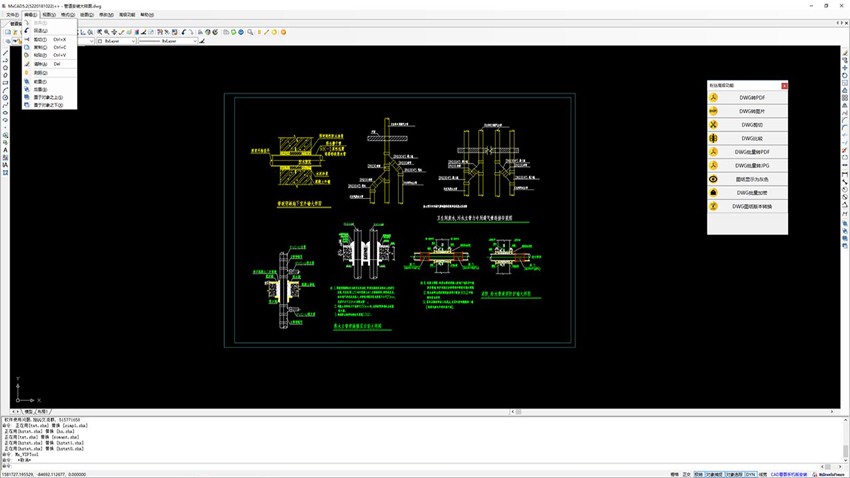Click the green chat bubble toolbar icon
The height and width of the screenshot is (478, 850).
pyautogui.click(x=234, y=33)
